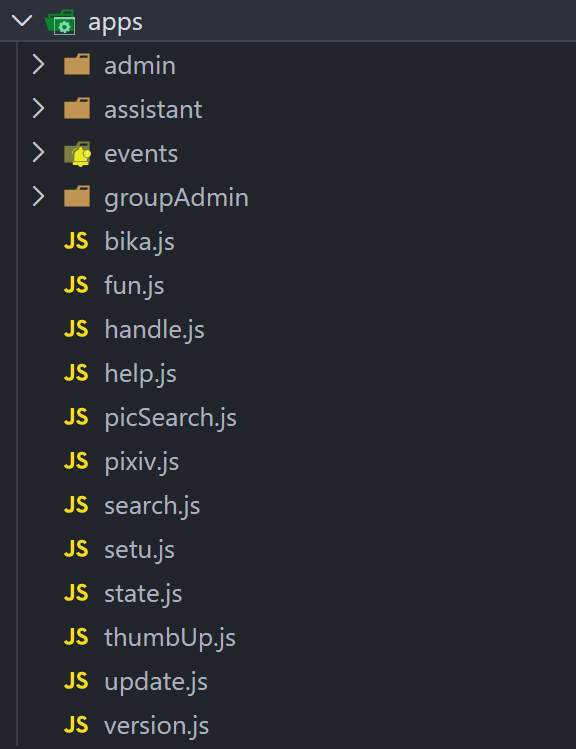Expand the groupAdmin folder chevron
Image resolution: width=576 pixels, height=749 pixels.
coord(38,196)
